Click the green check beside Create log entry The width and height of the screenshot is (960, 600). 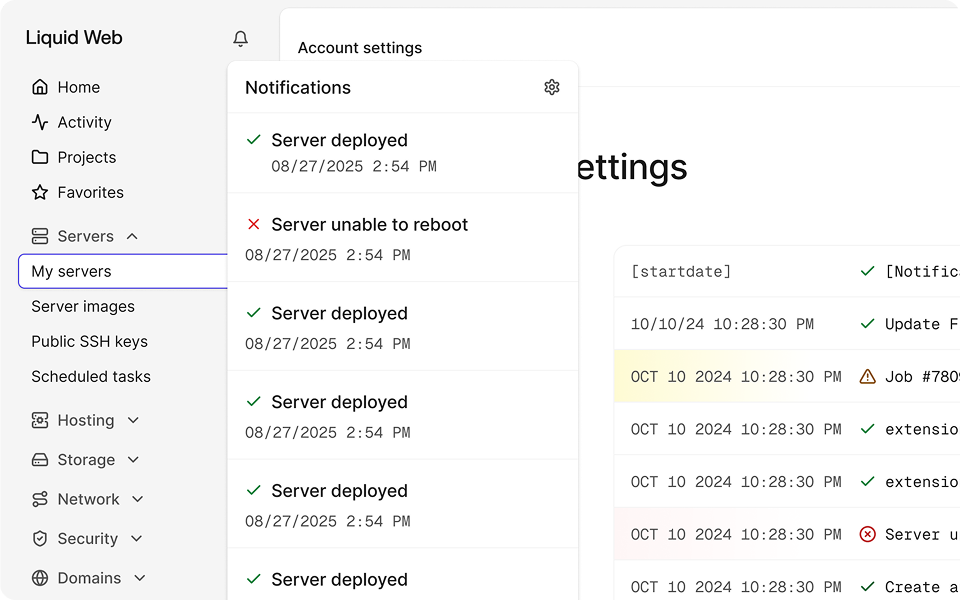[868, 587]
